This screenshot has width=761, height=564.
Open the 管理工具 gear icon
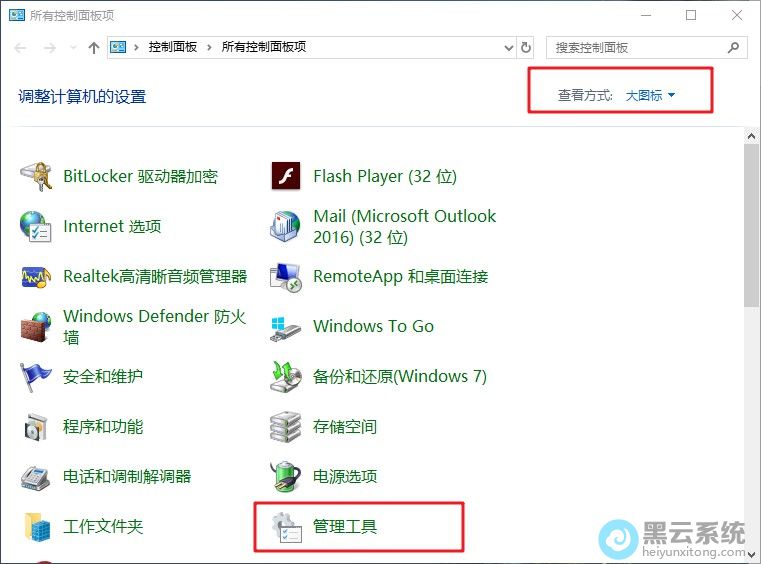coord(287,527)
